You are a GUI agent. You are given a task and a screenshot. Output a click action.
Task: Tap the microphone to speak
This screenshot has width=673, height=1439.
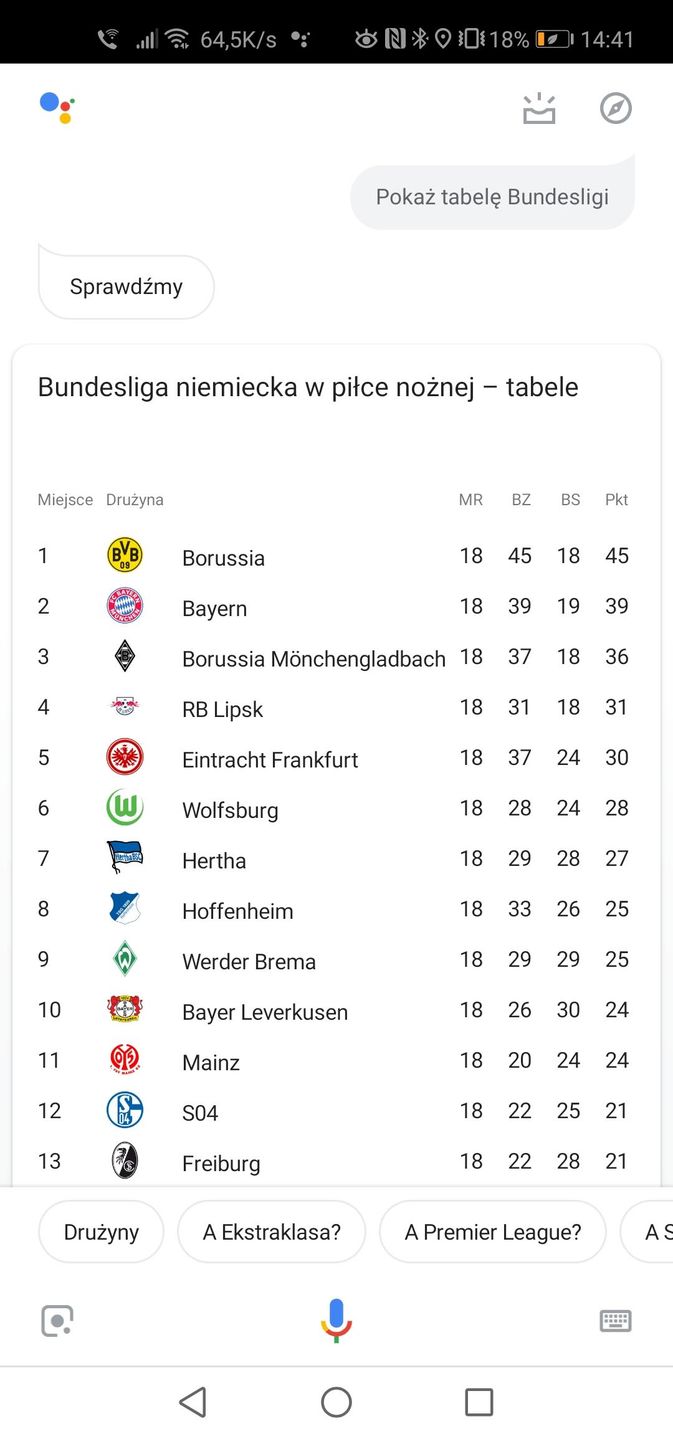tap(336, 1320)
